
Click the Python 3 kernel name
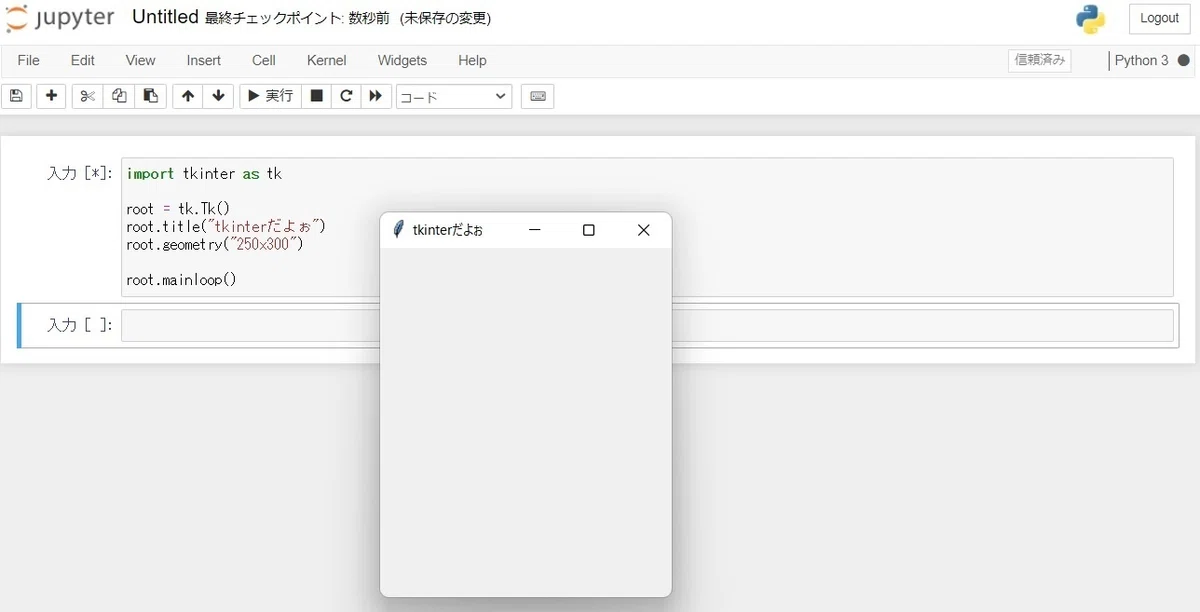1141,61
